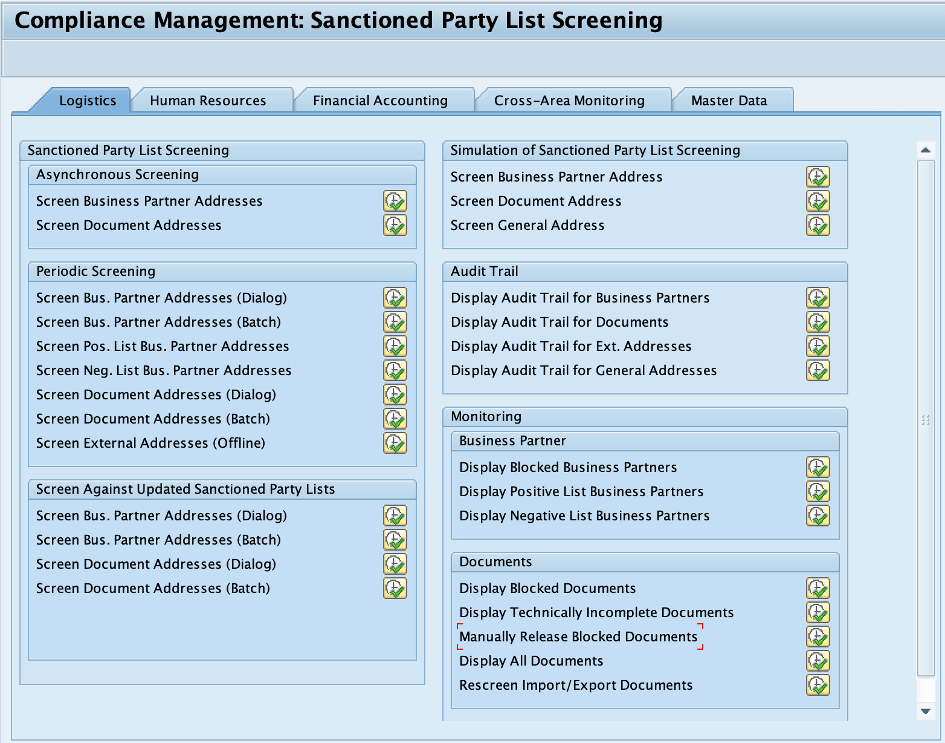Execute Screen External Addresses (Offline) icon
Image resolution: width=945 pixels, height=743 pixels.
point(395,443)
